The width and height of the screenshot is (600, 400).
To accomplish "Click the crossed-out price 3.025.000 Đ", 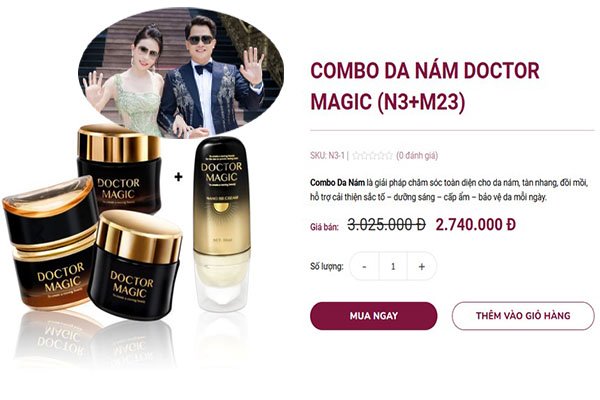I will tap(386, 225).
